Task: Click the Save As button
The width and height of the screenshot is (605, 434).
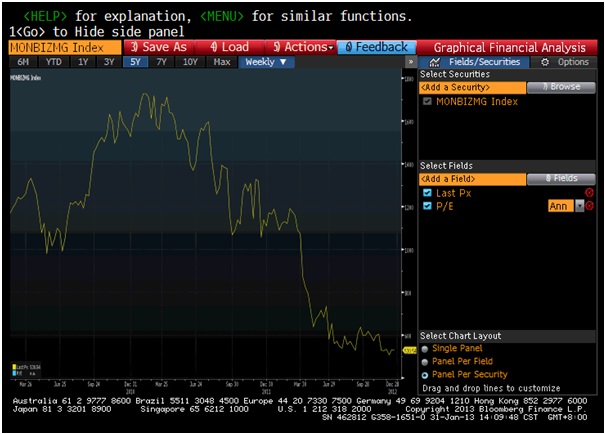Action: pos(159,47)
